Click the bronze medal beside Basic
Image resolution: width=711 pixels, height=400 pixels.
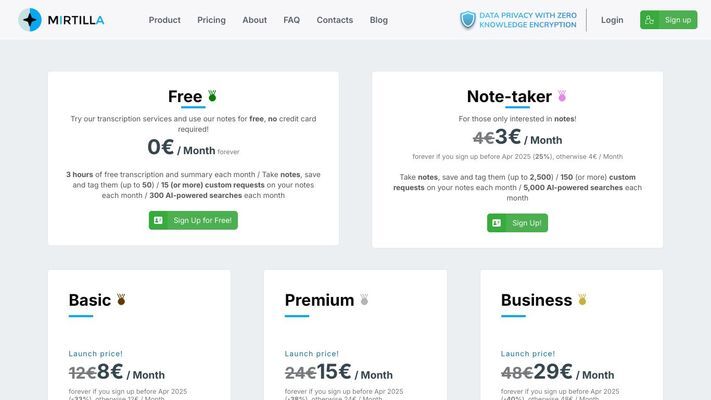(121, 299)
